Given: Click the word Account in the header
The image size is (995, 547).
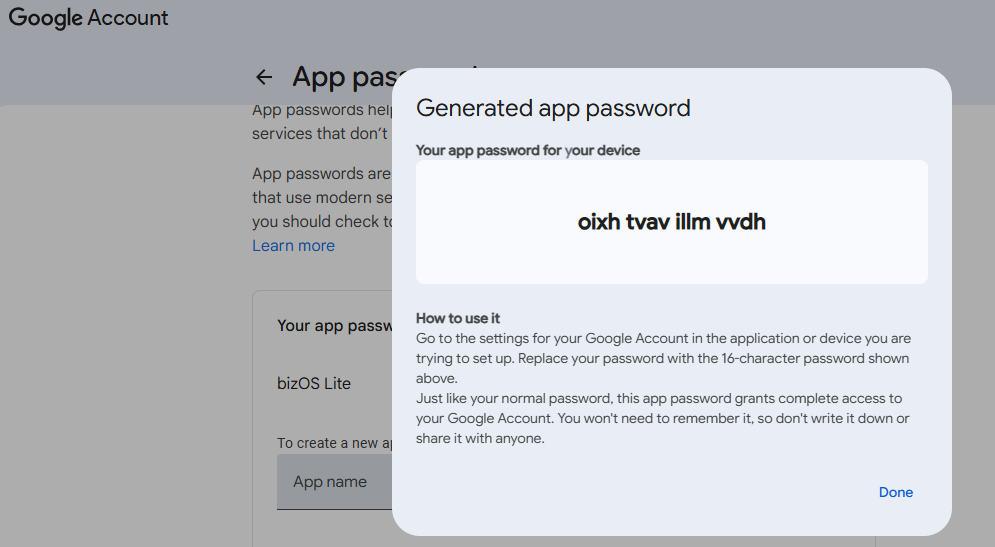Looking at the screenshot, I should [129, 18].
